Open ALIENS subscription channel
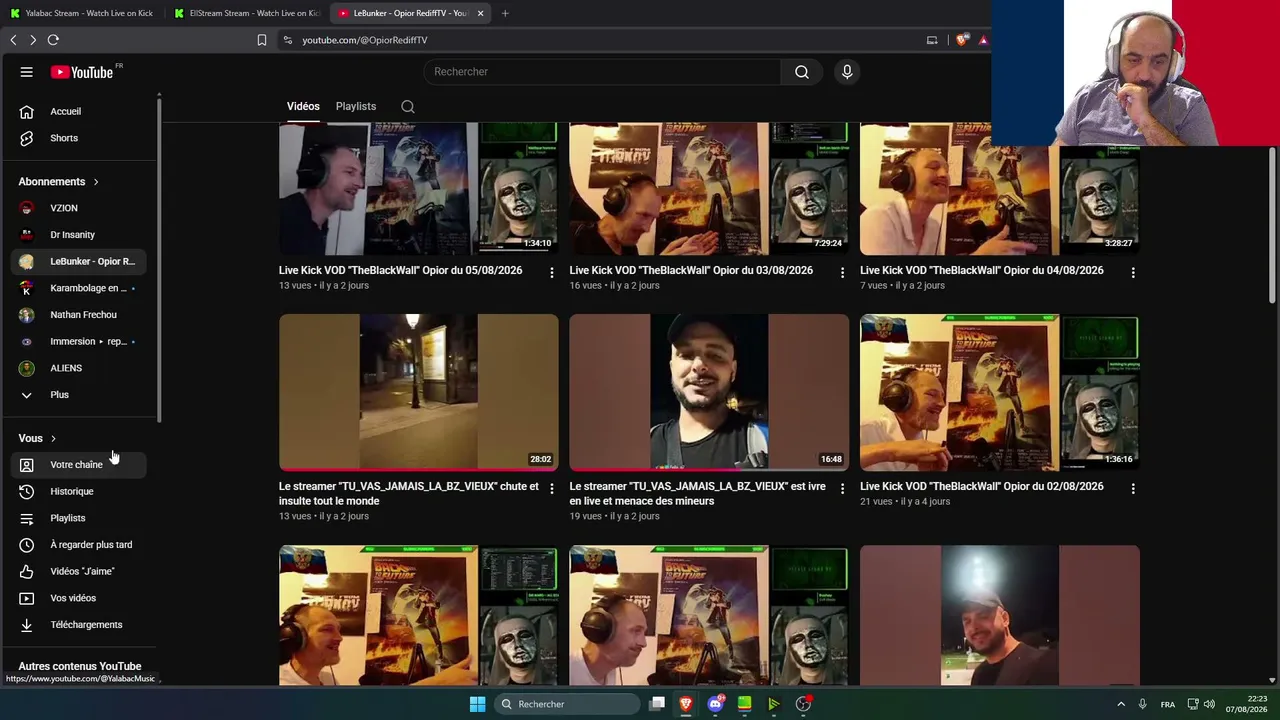Screen dimensions: 1280x720 tap(80, 368)
